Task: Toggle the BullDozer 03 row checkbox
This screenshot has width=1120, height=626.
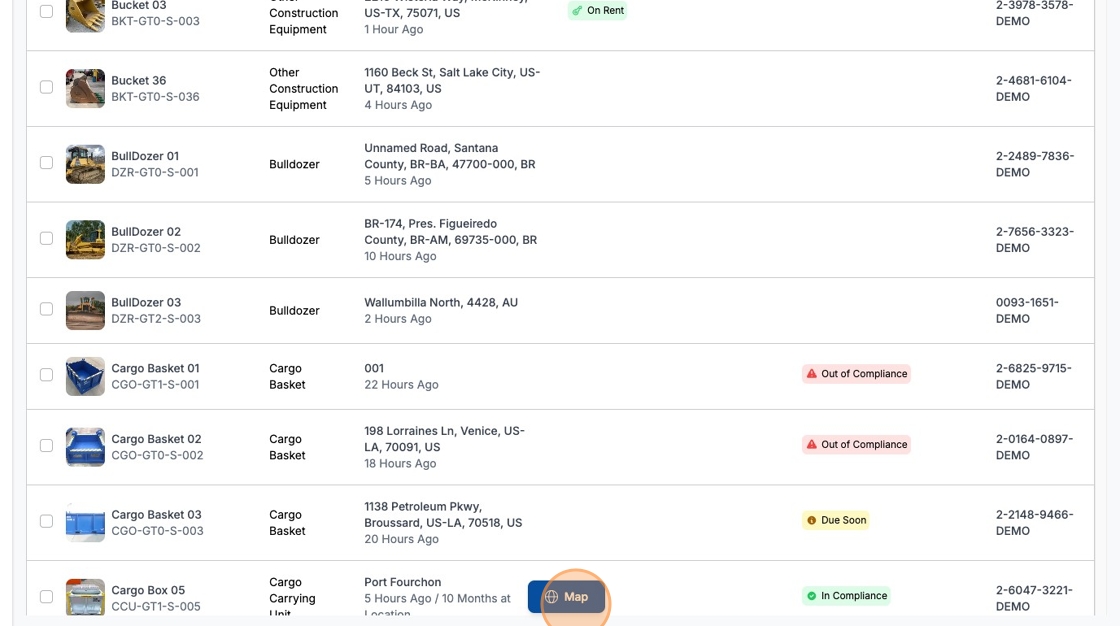Action: point(46,309)
